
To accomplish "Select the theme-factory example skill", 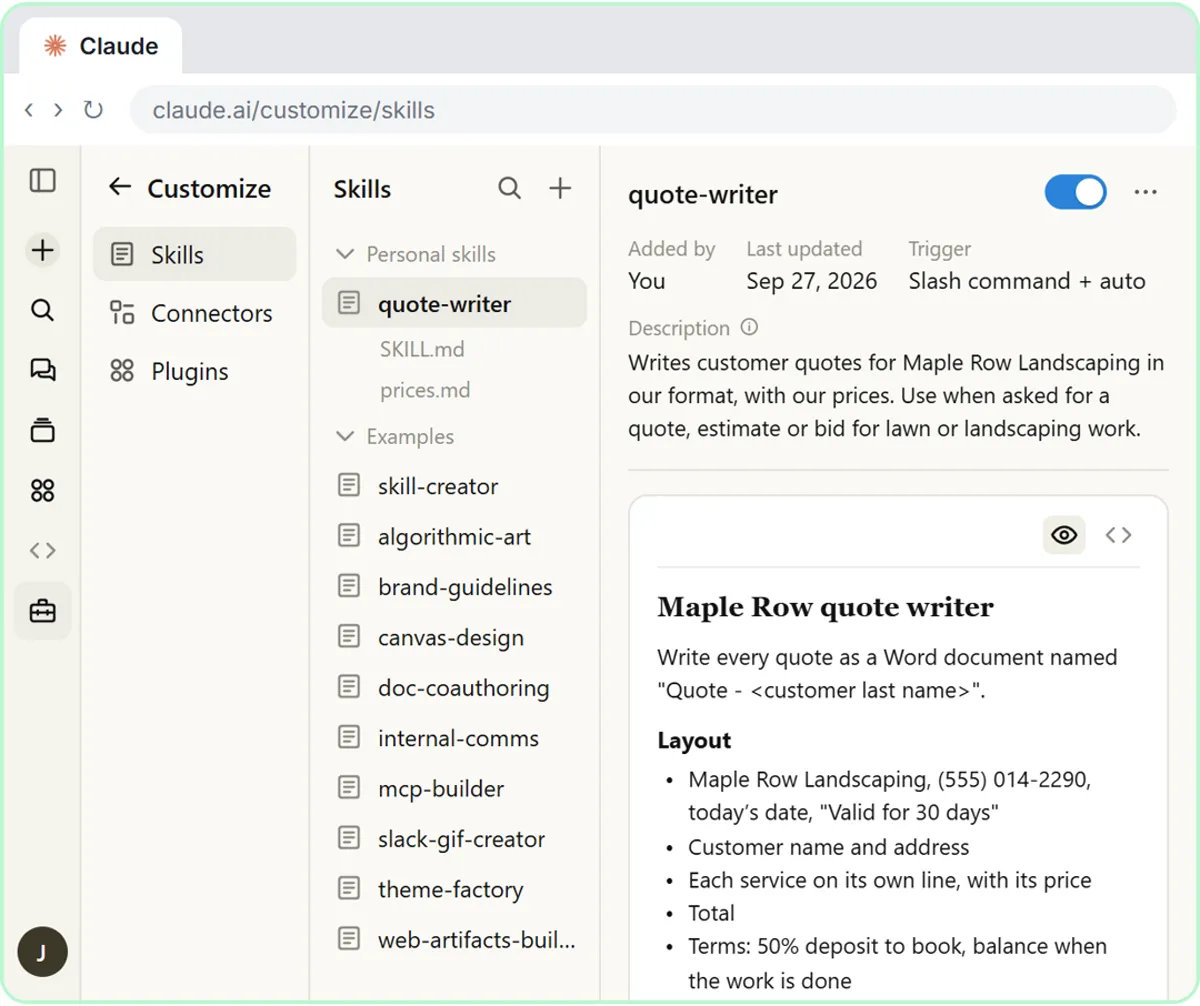I will 454,888.
